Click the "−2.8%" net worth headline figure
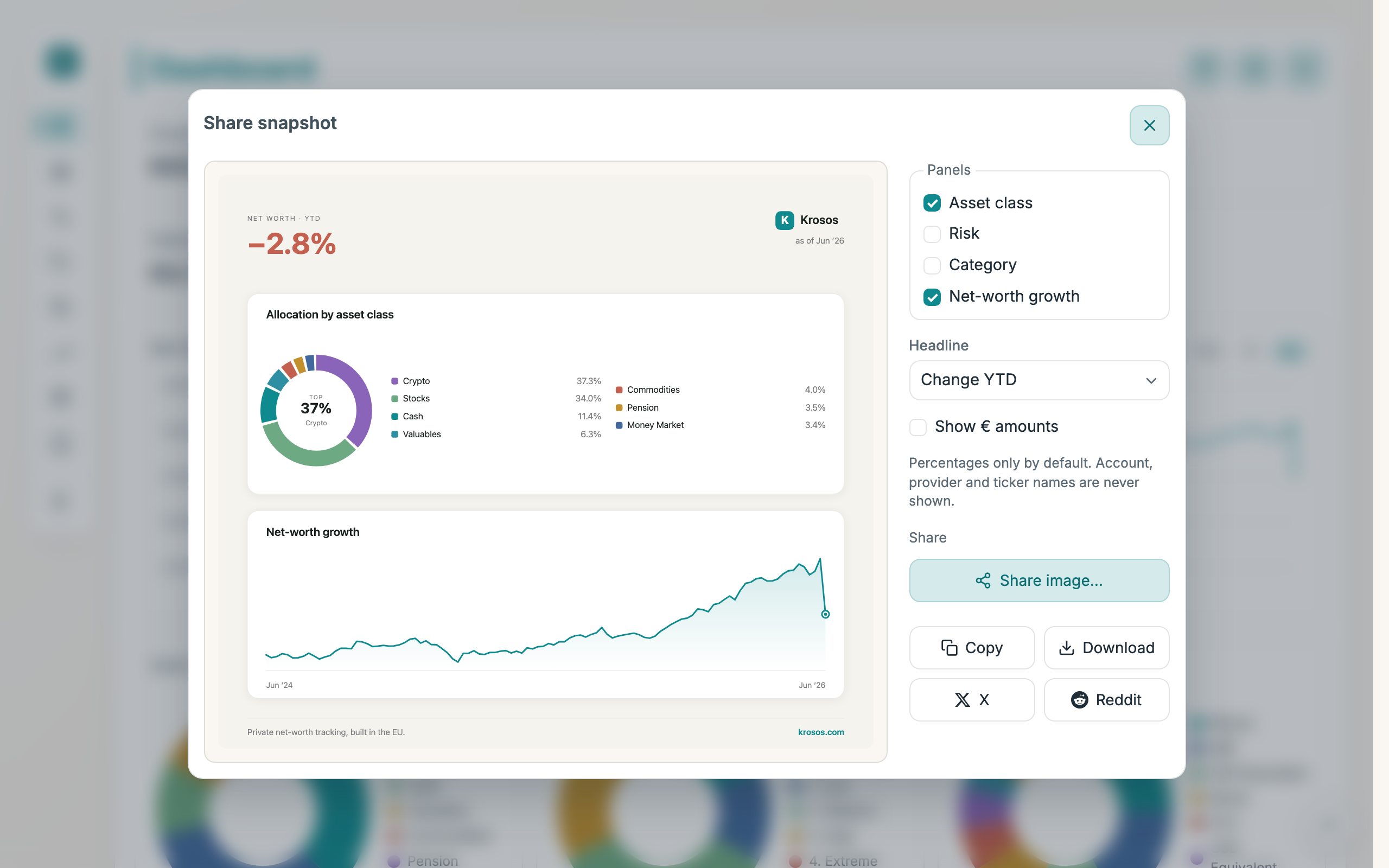 (x=291, y=244)
